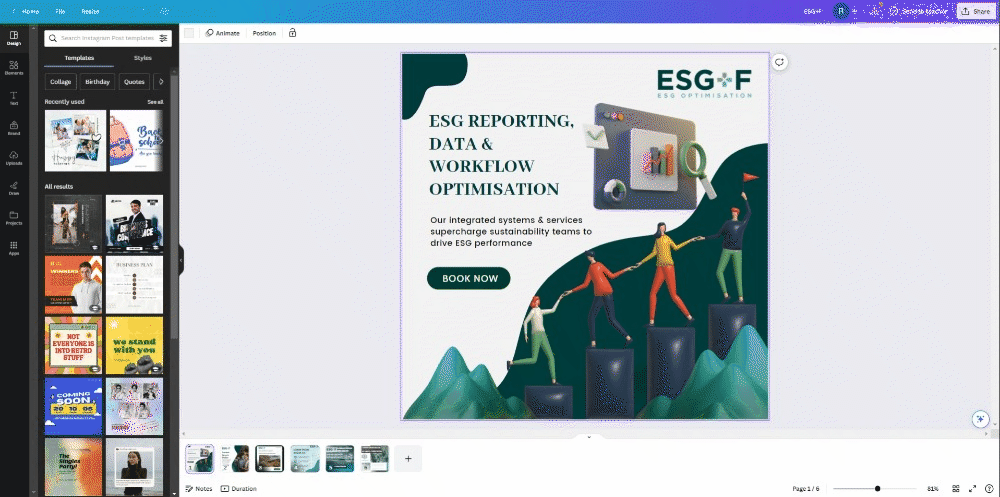Open the Duration setting
Viewport: 1000px width, 497px height.
[239, 489]
